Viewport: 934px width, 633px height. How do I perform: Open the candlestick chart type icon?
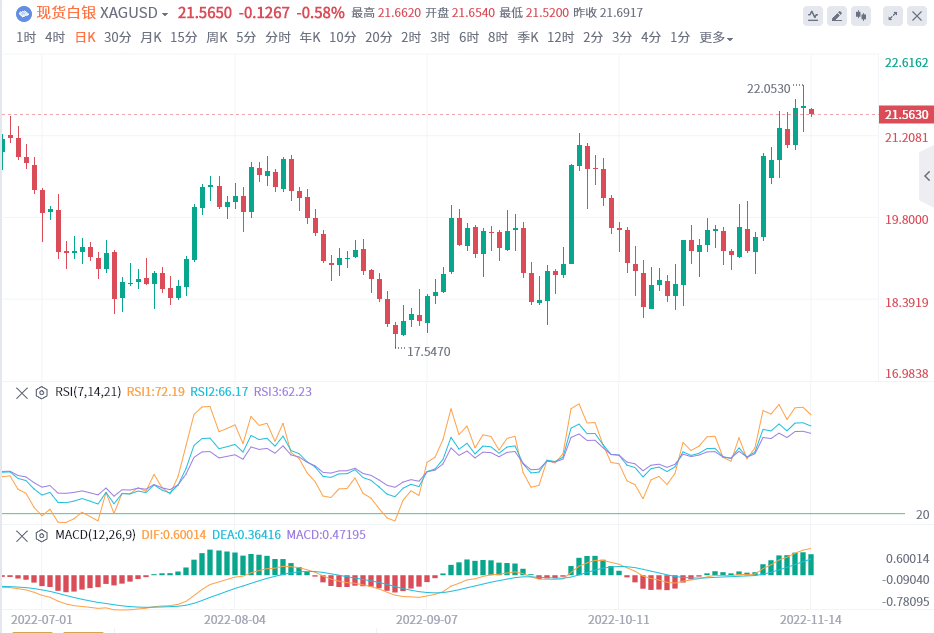tap(861, 16)
